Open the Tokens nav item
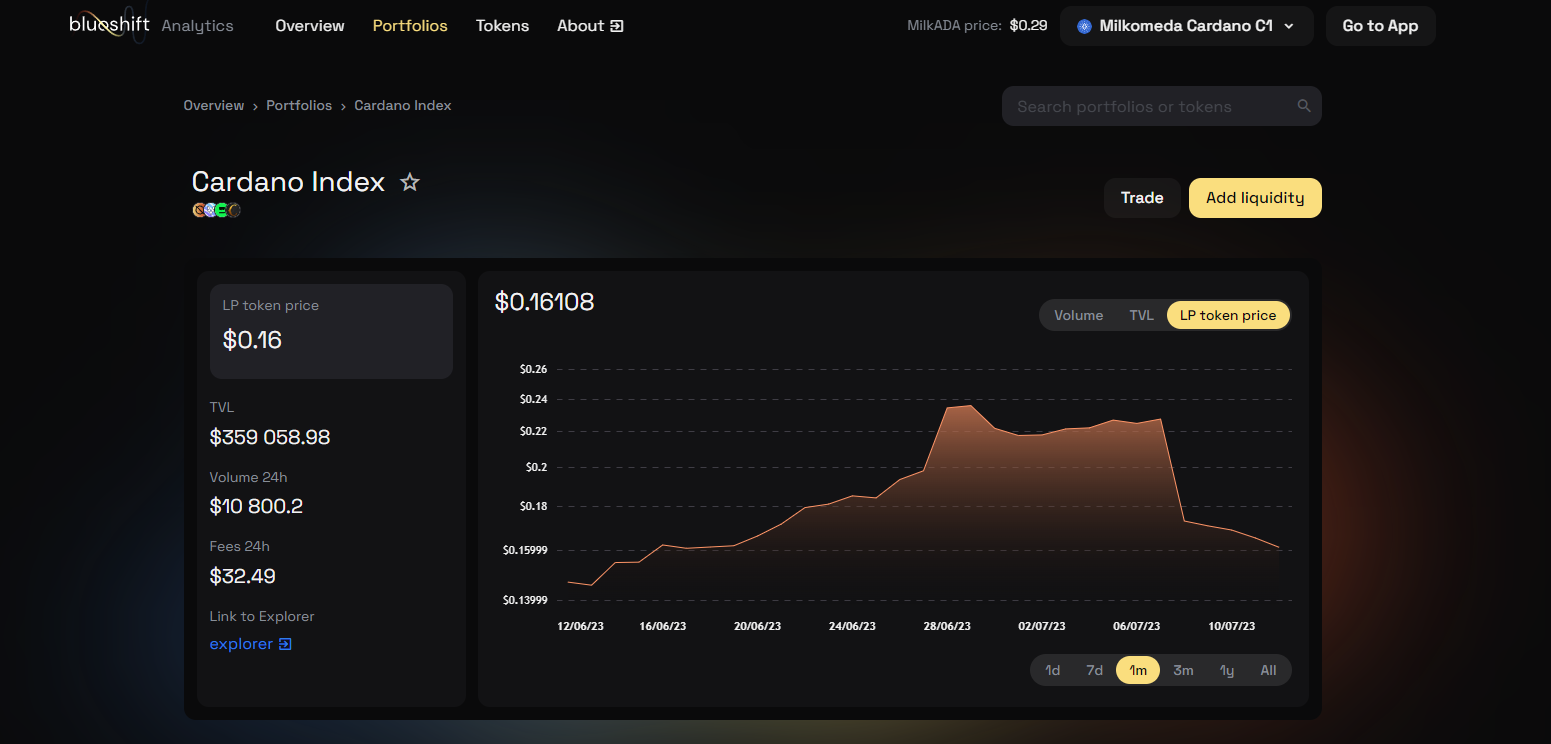 pos(502,26)
